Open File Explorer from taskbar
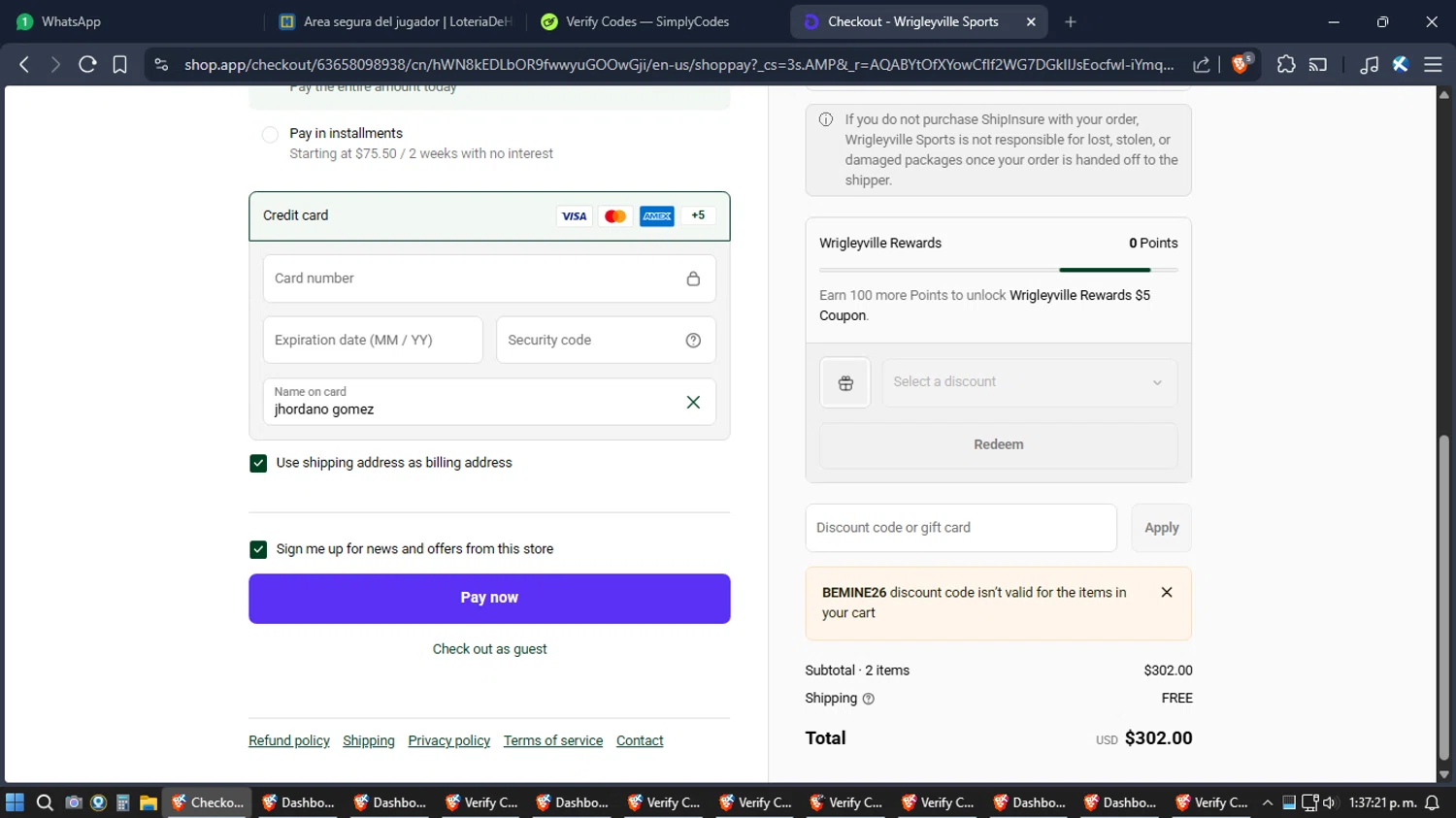Image resolution: width=1456 pixels, height=818 pixels. 149,802
